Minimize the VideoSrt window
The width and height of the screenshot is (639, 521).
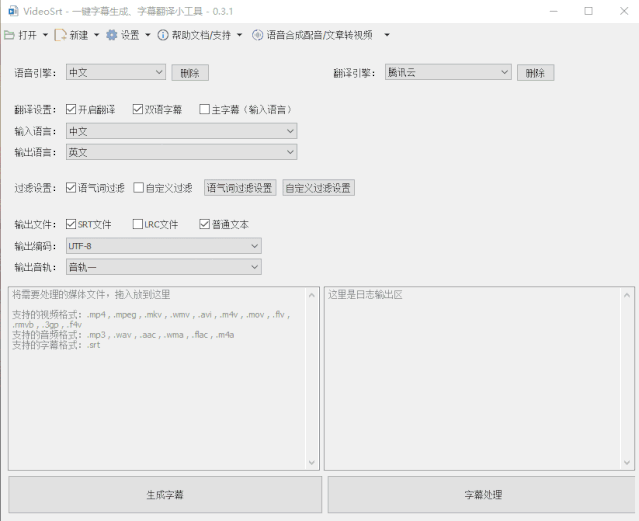[x=553, y=11]
